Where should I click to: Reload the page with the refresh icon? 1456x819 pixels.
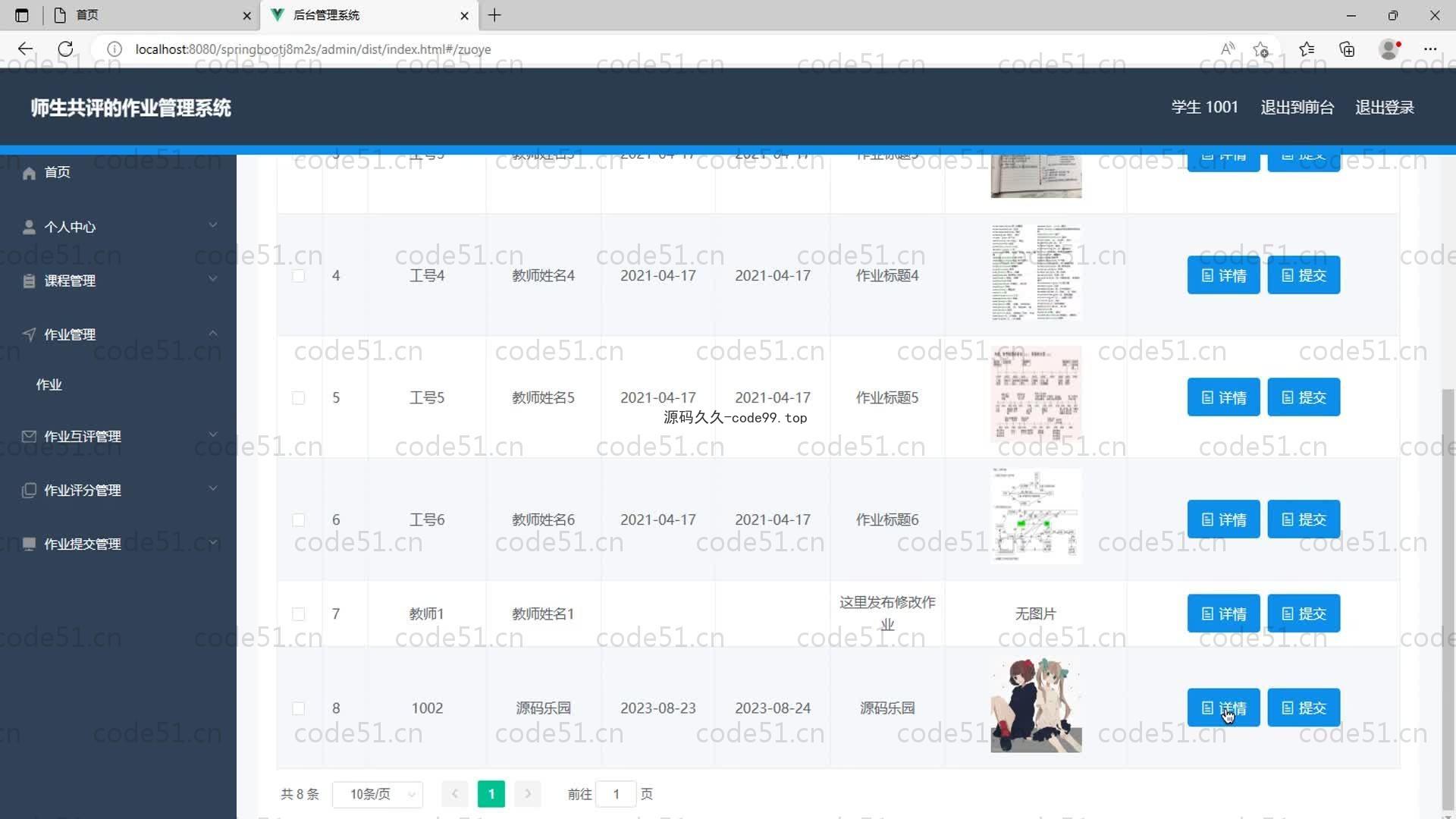click(x=66, y=49)
